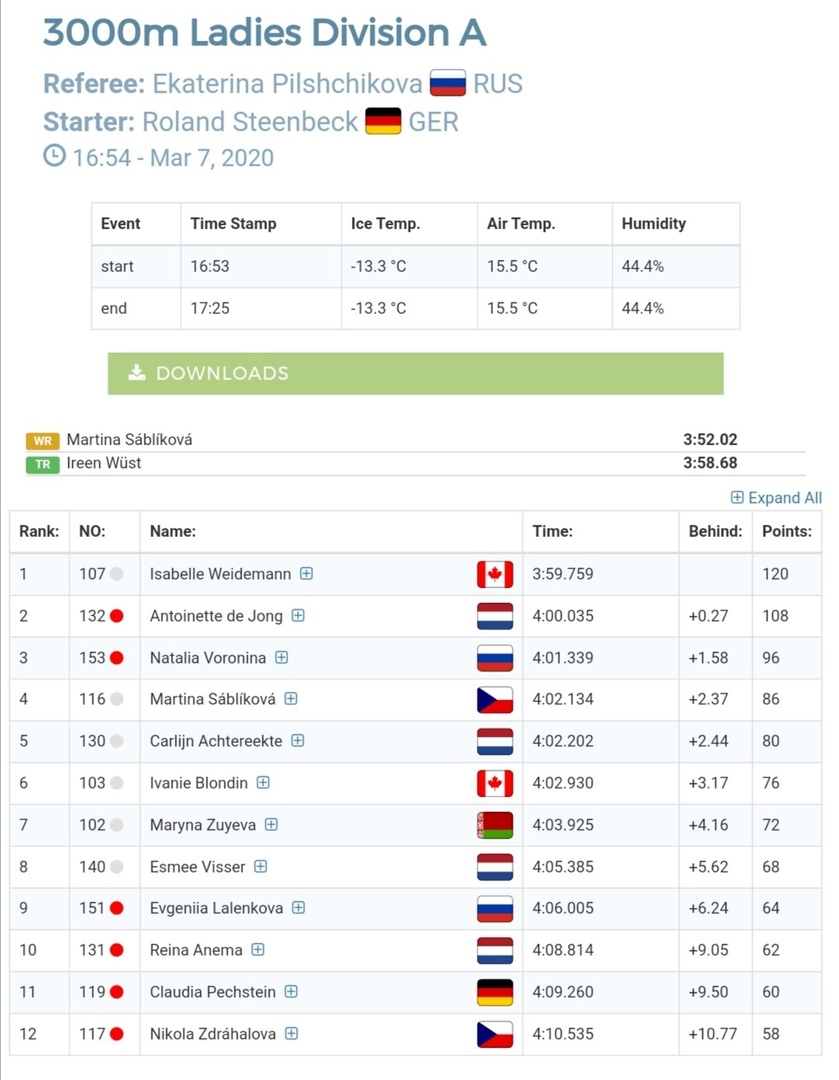
Task: Expand Nikola Zdráhalova's lap details
Action: pos(292,1034)
